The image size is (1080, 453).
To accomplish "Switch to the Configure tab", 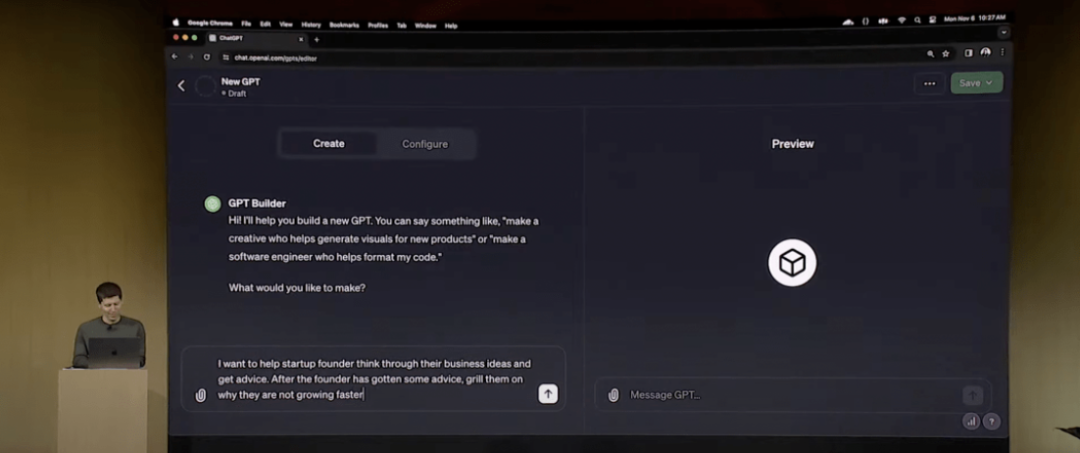I will (x=425, y=144).
